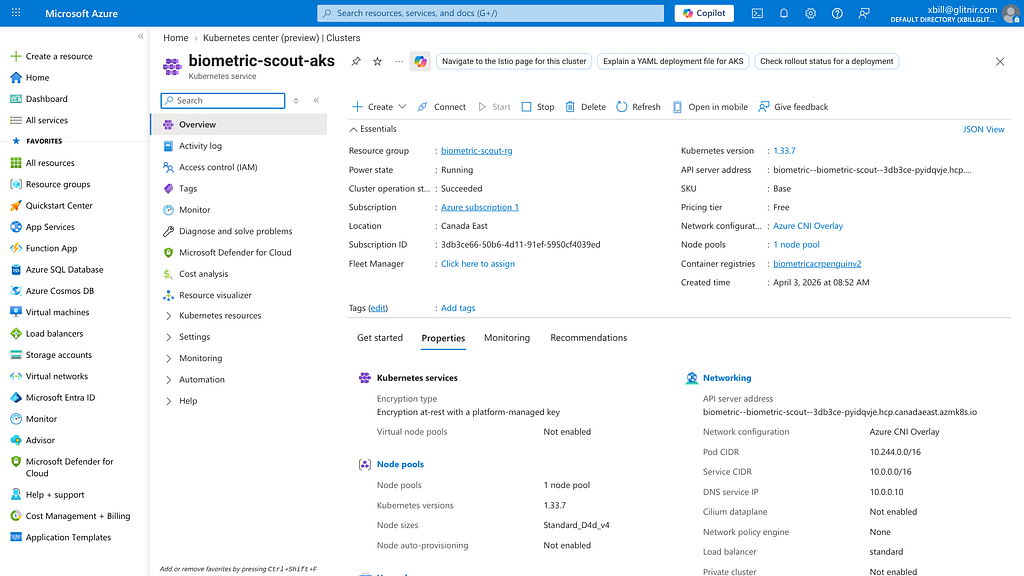Open the Create dropdown arrow
This screenshot has width=1024, height=576.
[402, 106]
